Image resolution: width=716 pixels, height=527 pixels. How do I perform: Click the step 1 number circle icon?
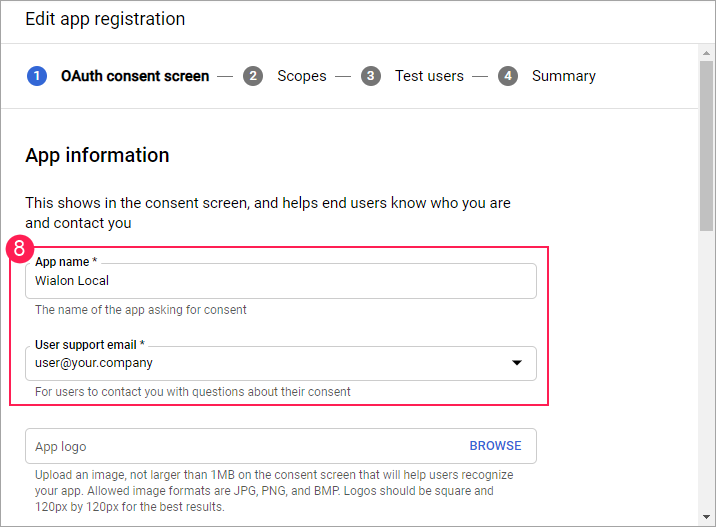click(37, 76)
